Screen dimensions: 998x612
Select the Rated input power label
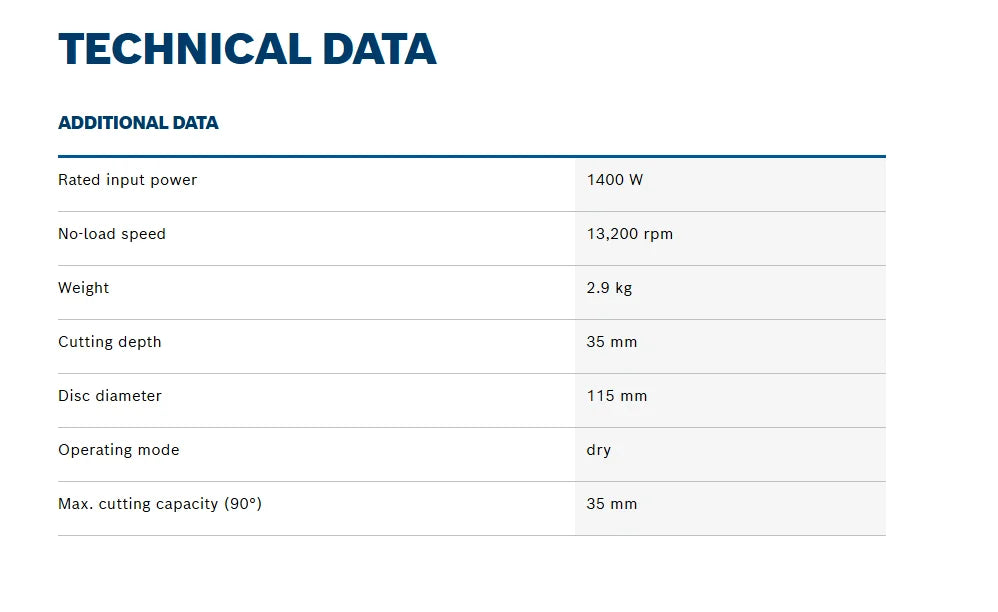127,180
